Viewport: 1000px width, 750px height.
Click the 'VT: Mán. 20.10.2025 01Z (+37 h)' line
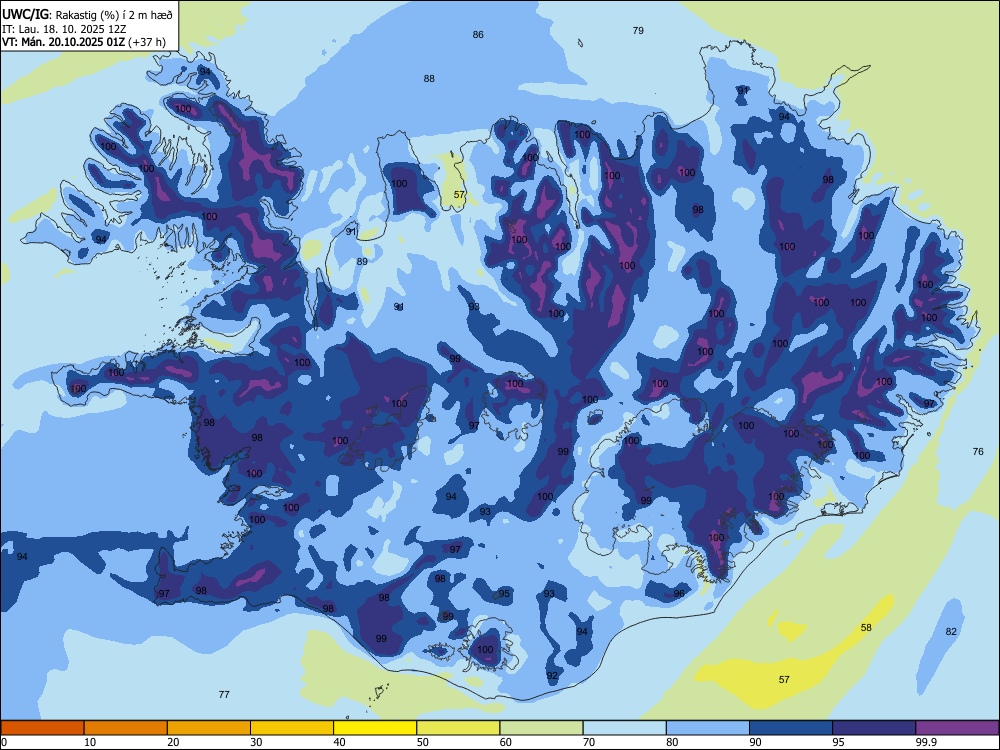pos(84,42)
